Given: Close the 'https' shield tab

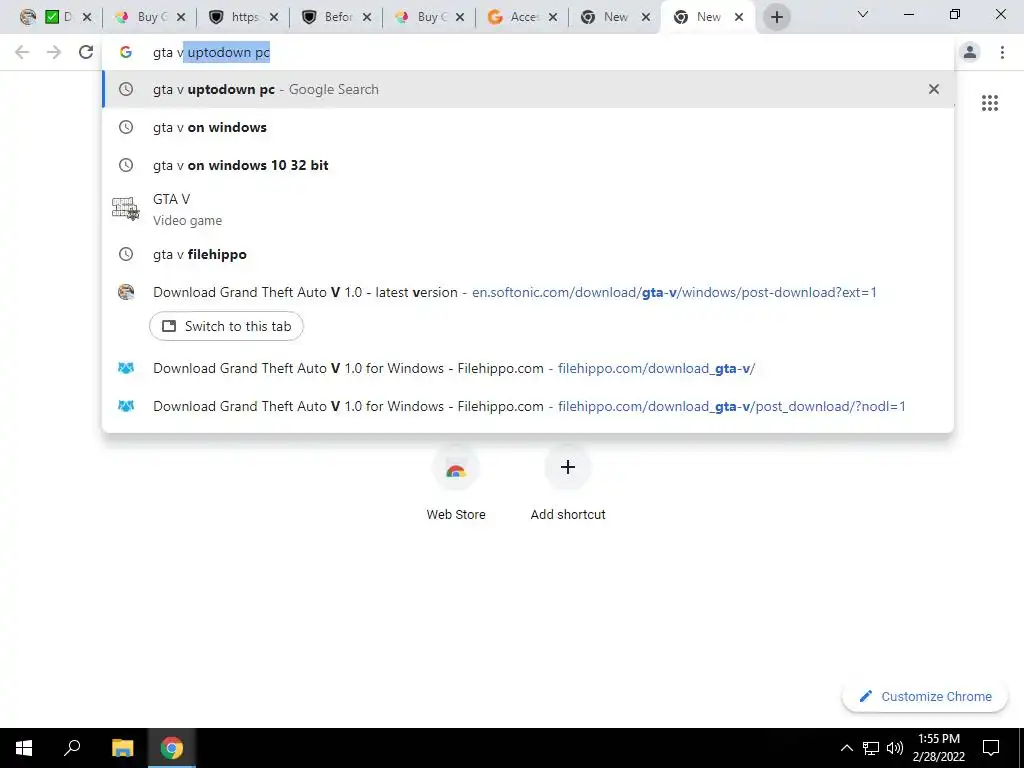Looking at the screenshot, I should click(274, 18).
